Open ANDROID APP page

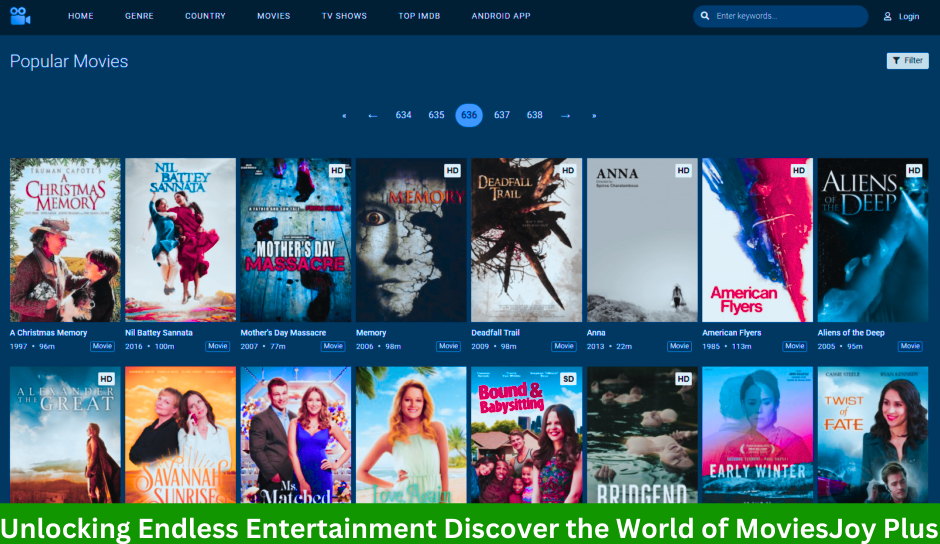[x=501, y=16]
